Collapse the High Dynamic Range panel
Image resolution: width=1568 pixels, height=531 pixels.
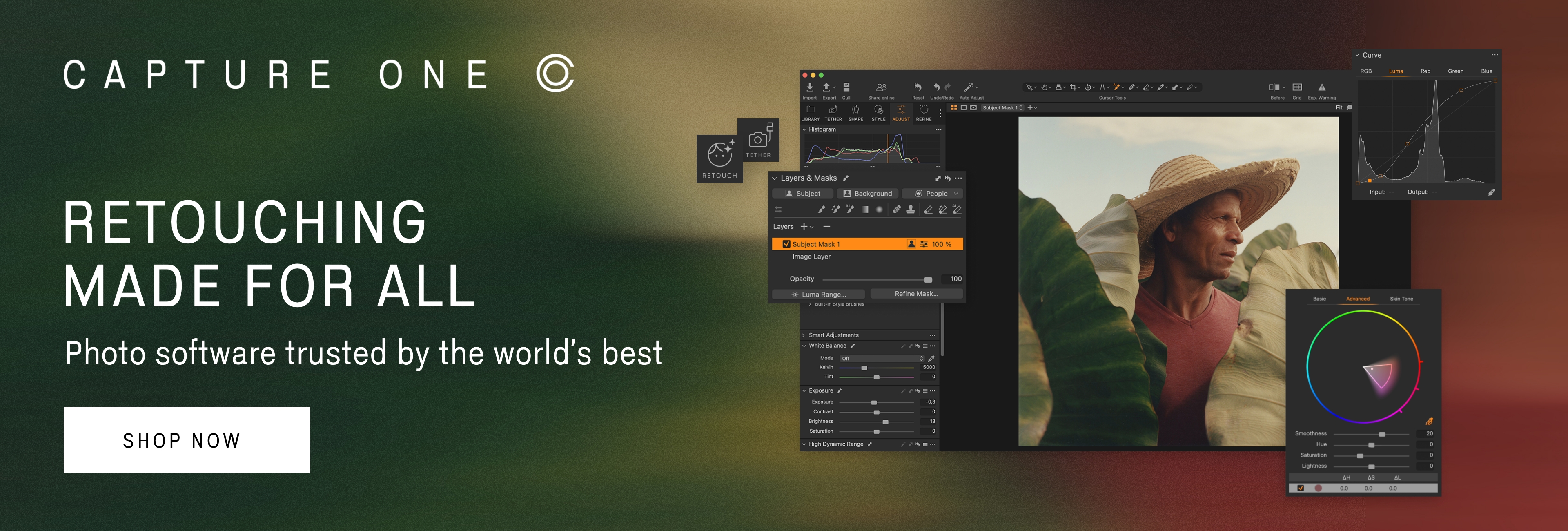tap(804, 444)
